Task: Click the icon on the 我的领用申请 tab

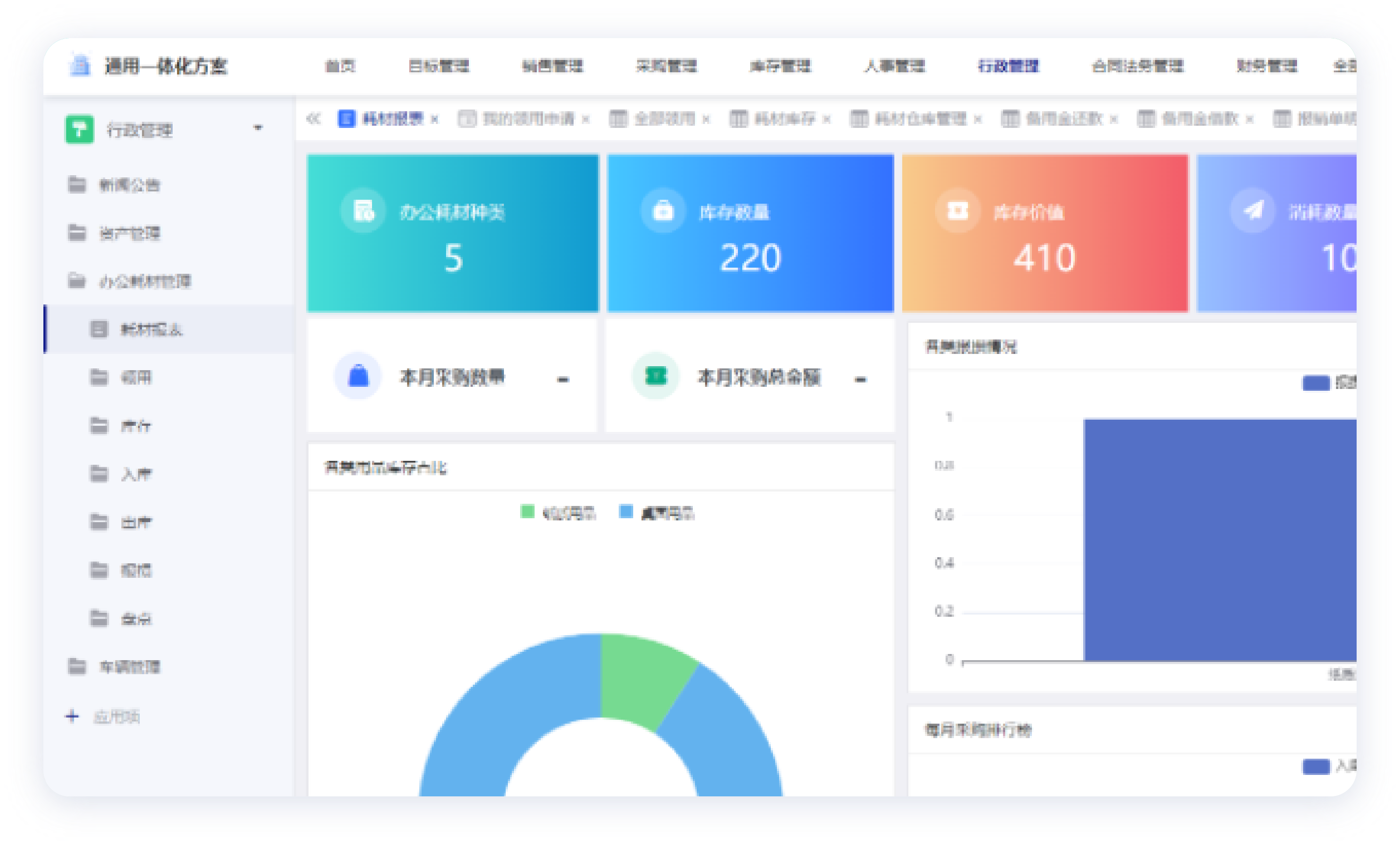Action: click(x=467, y=119)
